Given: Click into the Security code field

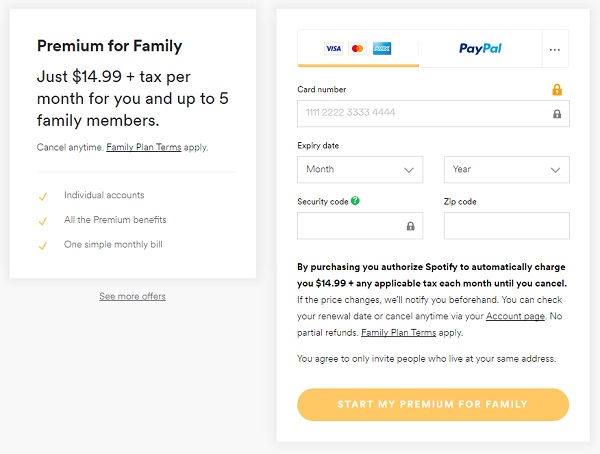Looking at the screenshot, I should (x=350, y=226).
